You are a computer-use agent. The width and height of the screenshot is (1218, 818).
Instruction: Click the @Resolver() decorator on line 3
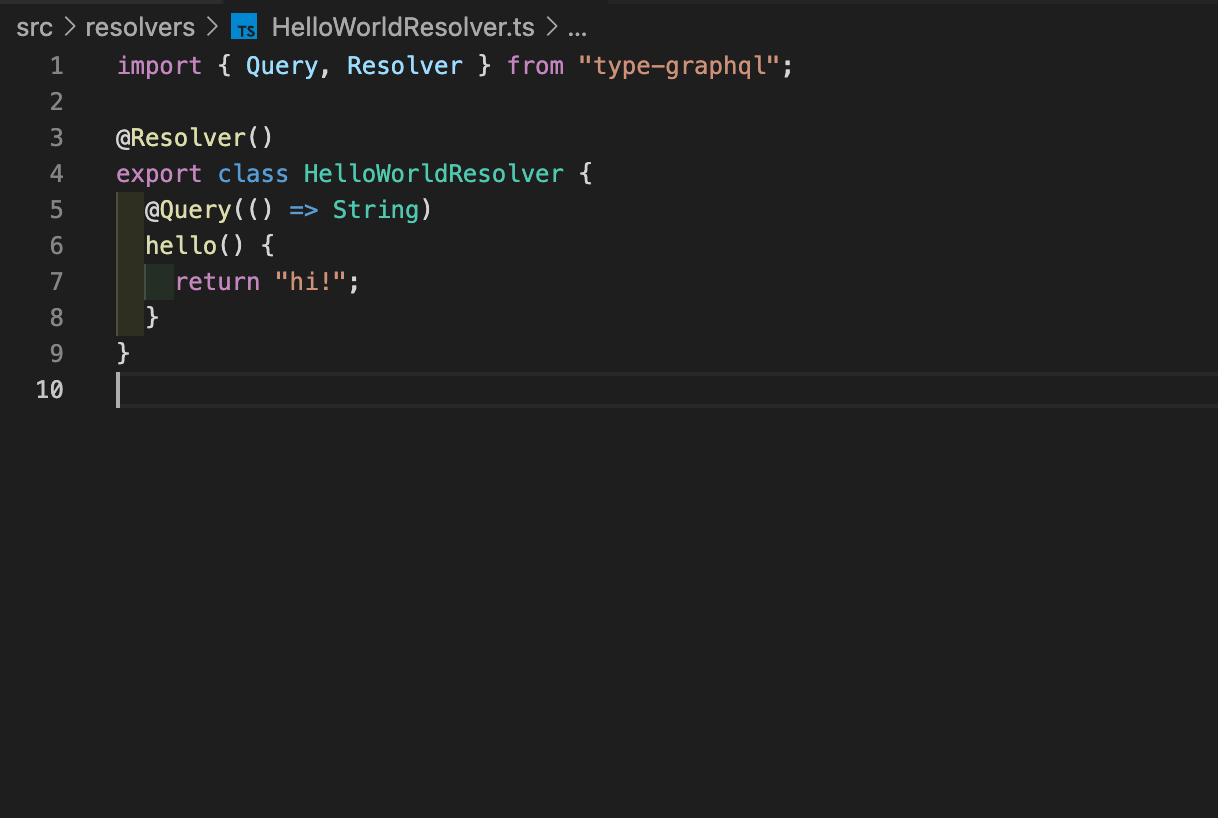195,137
